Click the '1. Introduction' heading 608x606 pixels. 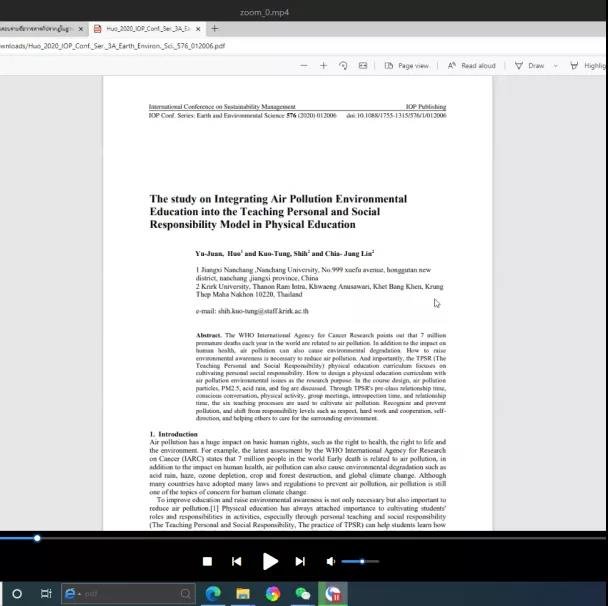pos(174,434)
